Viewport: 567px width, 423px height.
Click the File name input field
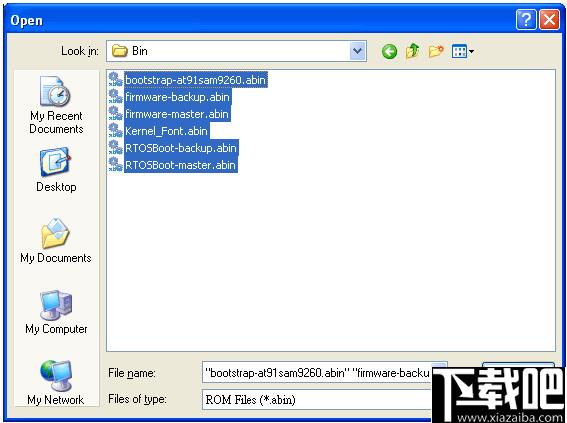[316, 372]
